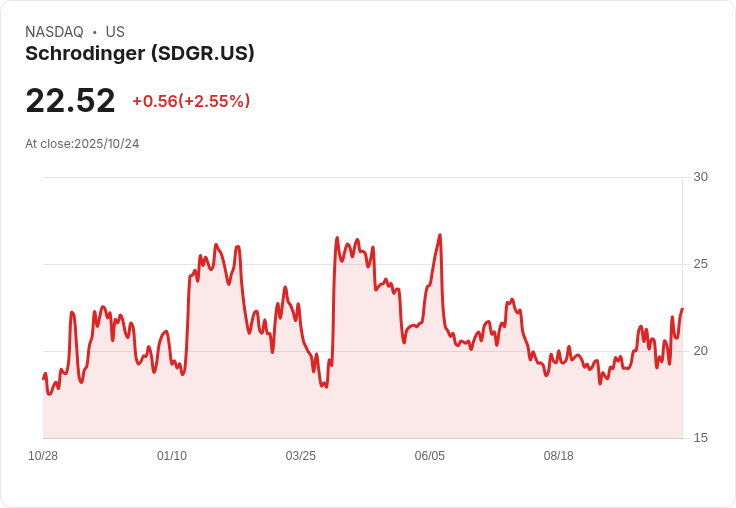Select the 10/28 date axis label
Screen dimensions: 736x508
tap(43, 456)
